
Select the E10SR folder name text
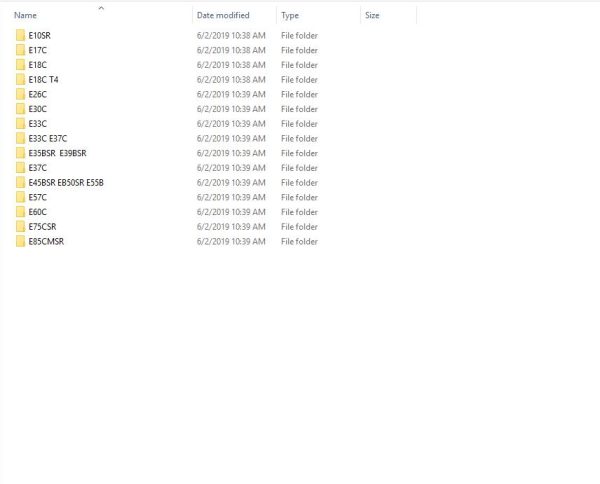[39, 36]
